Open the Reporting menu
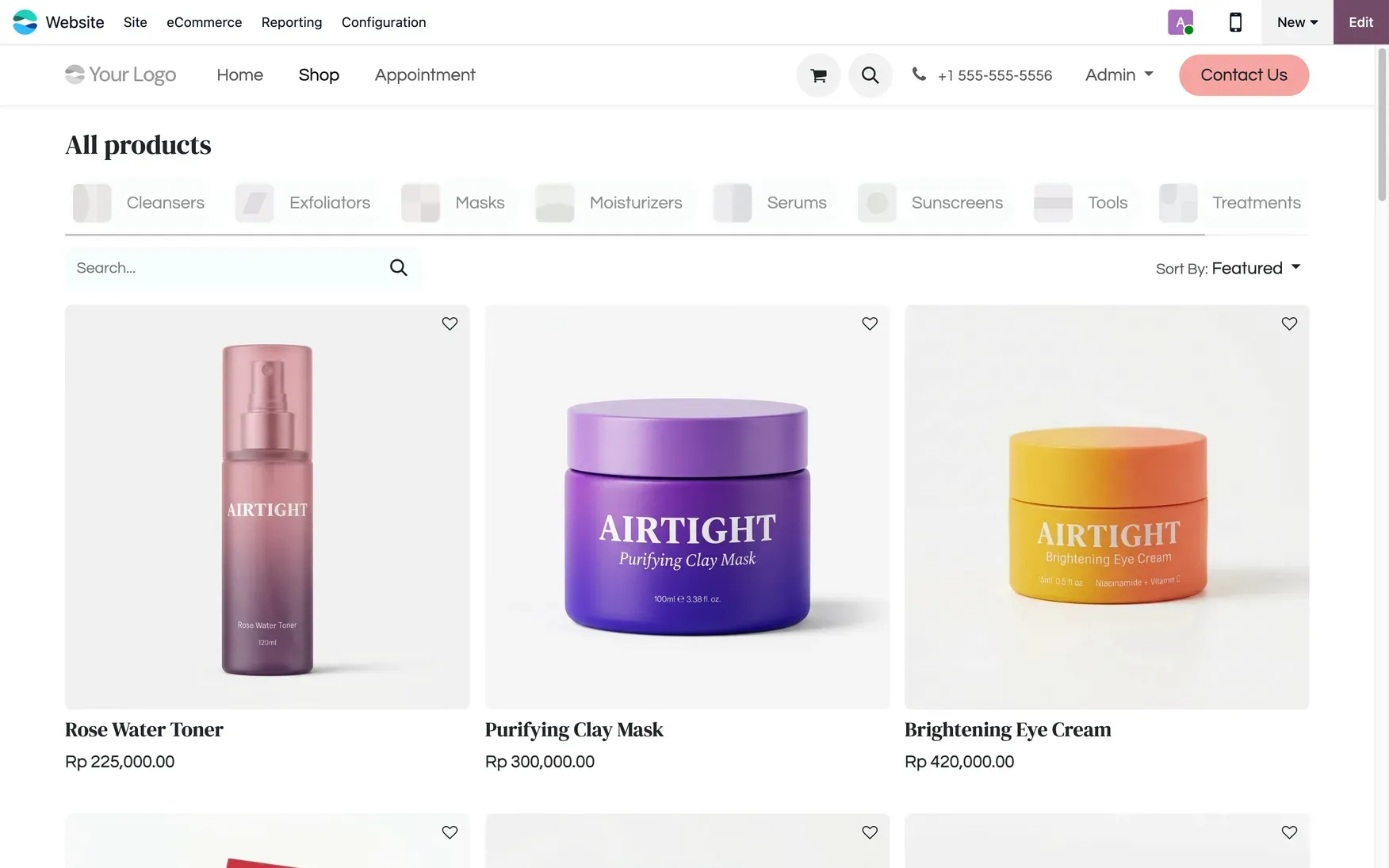Viewport: 1389px width, 868px height. point(292,22)
